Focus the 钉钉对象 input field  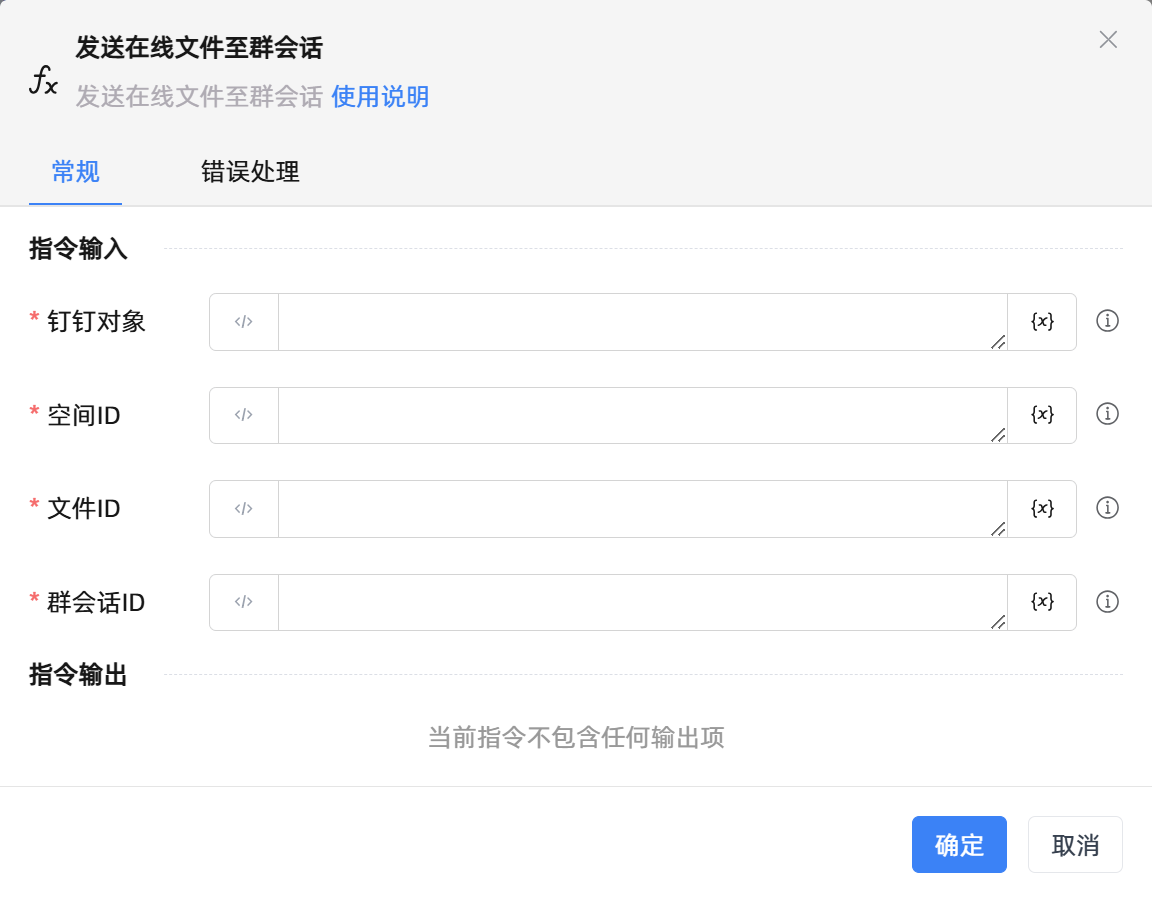point(643,322)
